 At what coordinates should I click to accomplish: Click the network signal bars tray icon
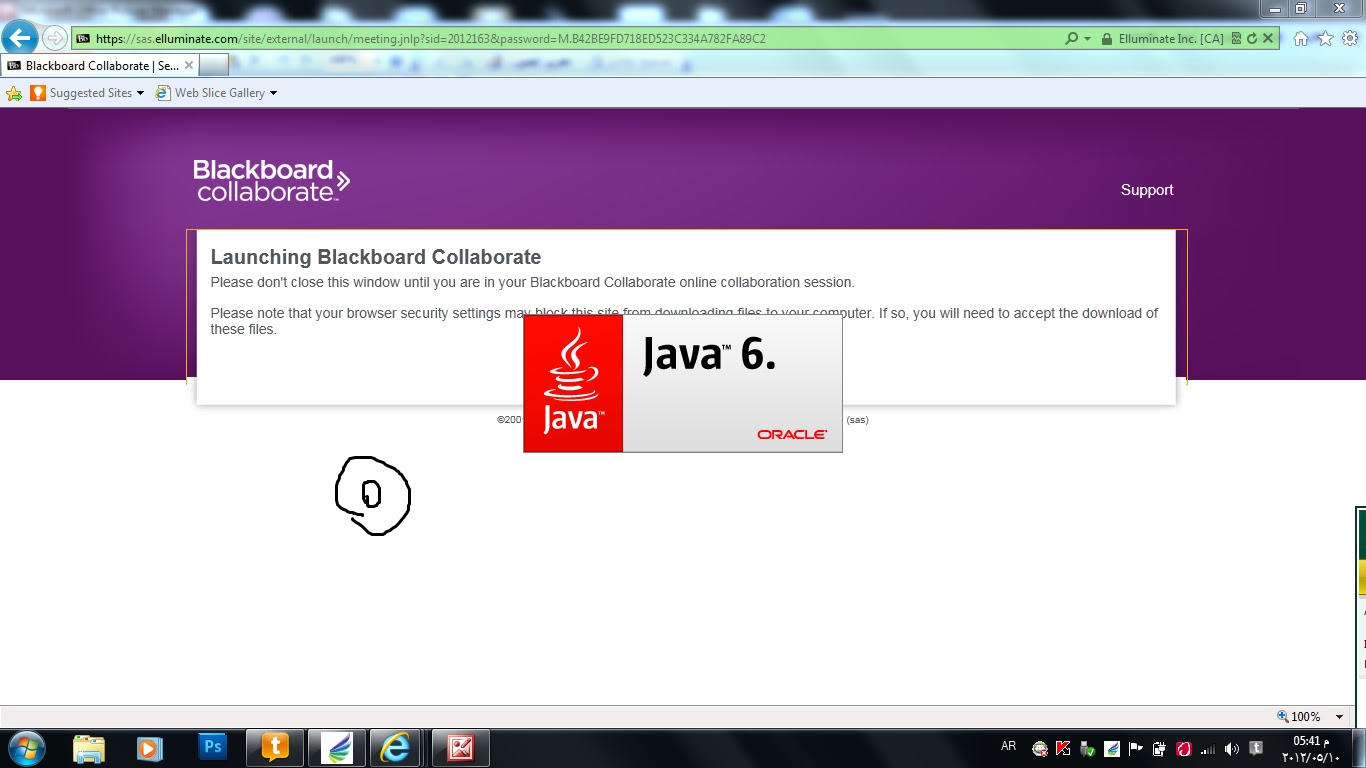pyautogui.click(x=1208, y=748)
